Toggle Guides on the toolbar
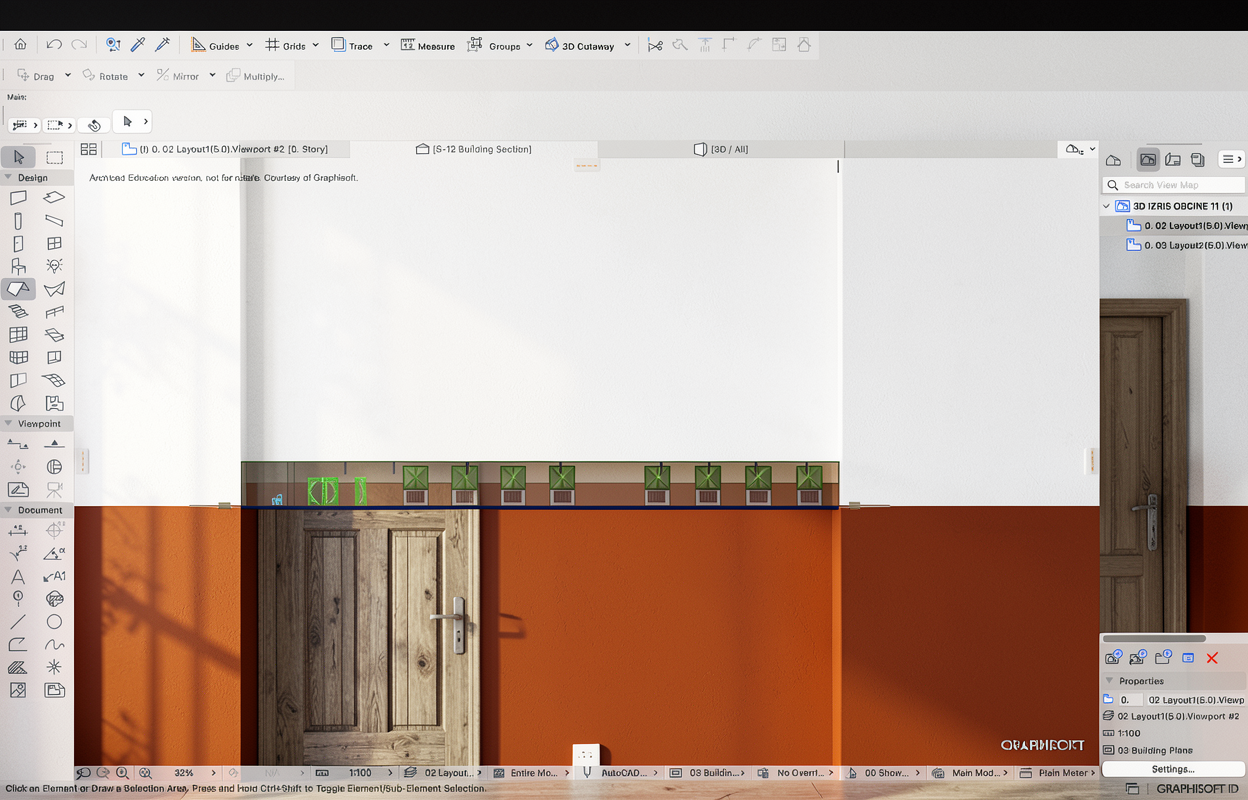The image size is (1248, 800). (x=215, y=45)
